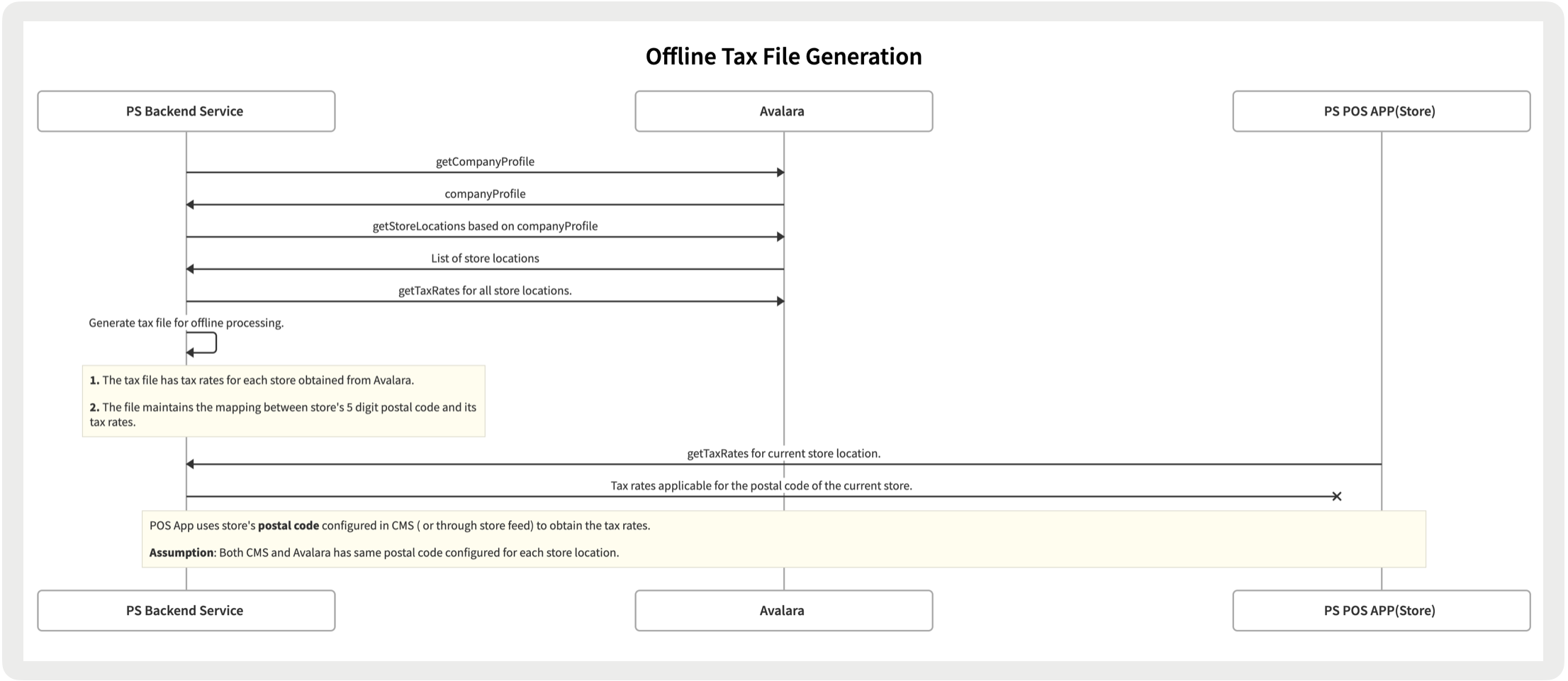Select the top PS Backend Service participant box
The height and width of the screenshot is (681, 1568).
pos(186,111)
